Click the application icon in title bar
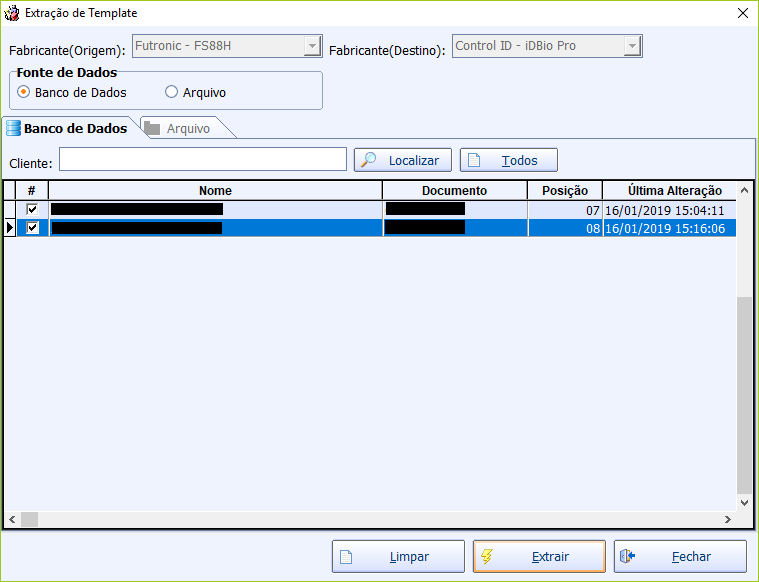Screen dimensions: 759x582 click(12, 13)
